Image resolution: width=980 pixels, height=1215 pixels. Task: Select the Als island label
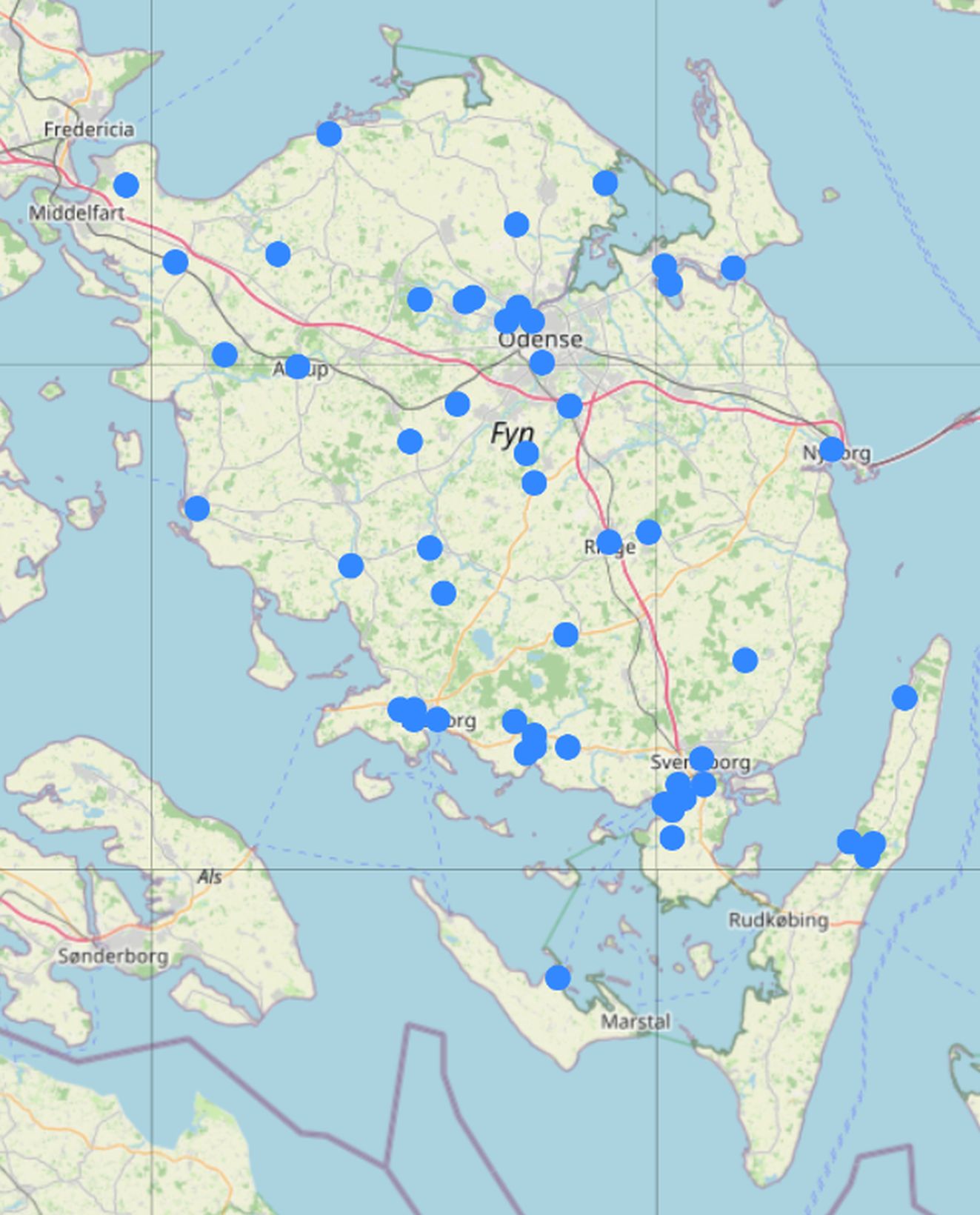[210, 877]
